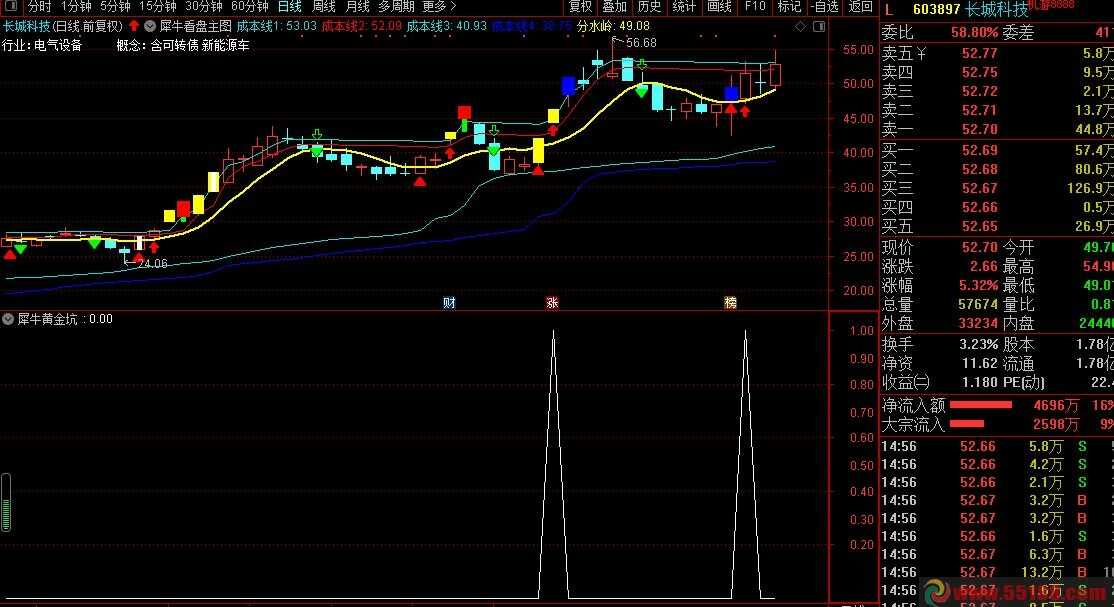Click the 56.68 high price label on the chart
1114x607 pixels.
click(641, 43)
